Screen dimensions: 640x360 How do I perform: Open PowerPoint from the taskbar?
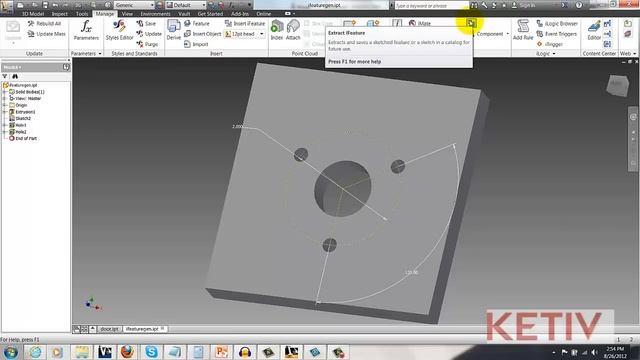(222, 351)
